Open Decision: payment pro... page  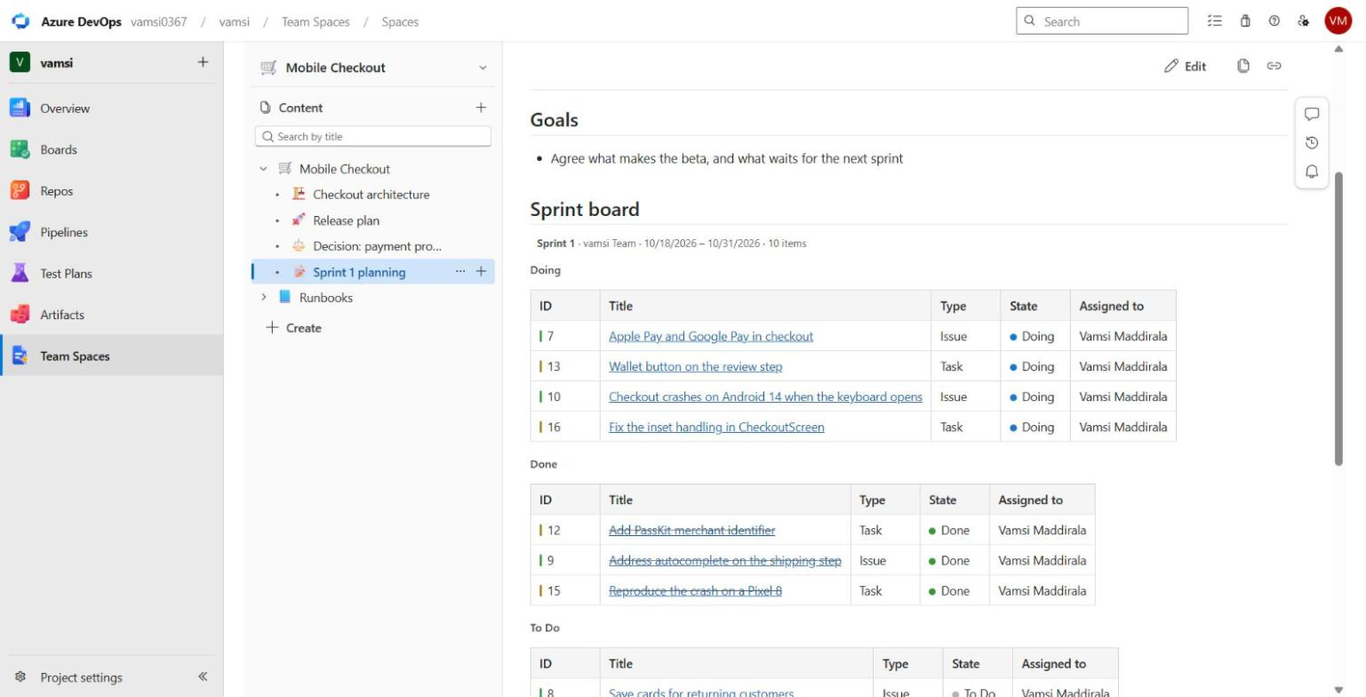[377, 246]
